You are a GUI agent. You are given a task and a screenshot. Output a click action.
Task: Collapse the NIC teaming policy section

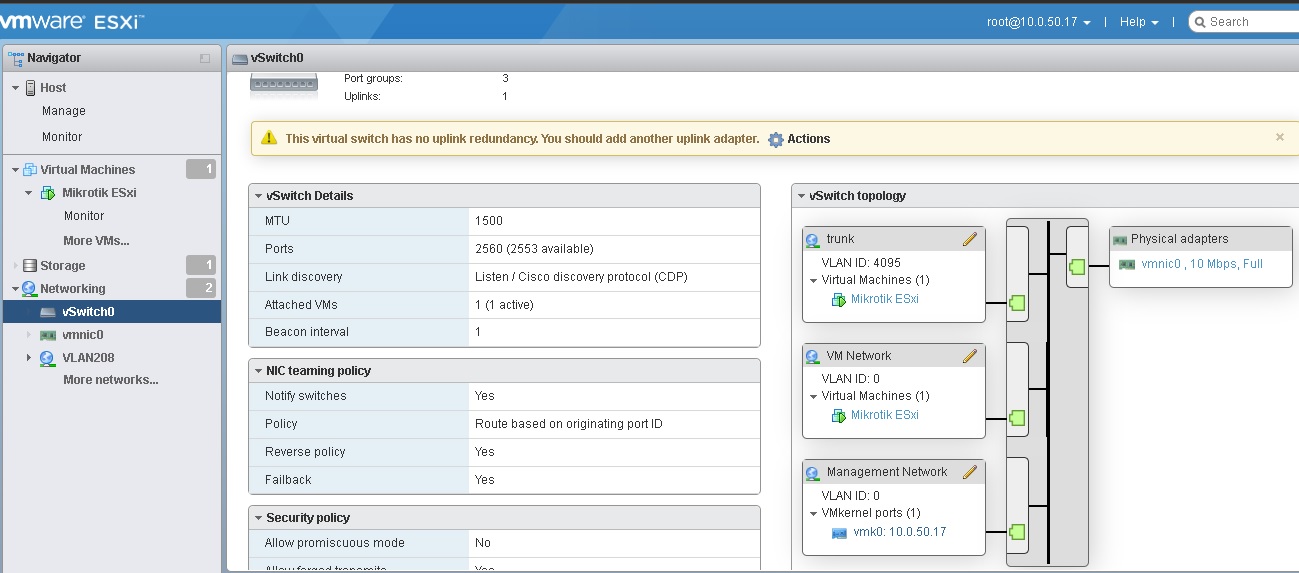click(258, 371)
